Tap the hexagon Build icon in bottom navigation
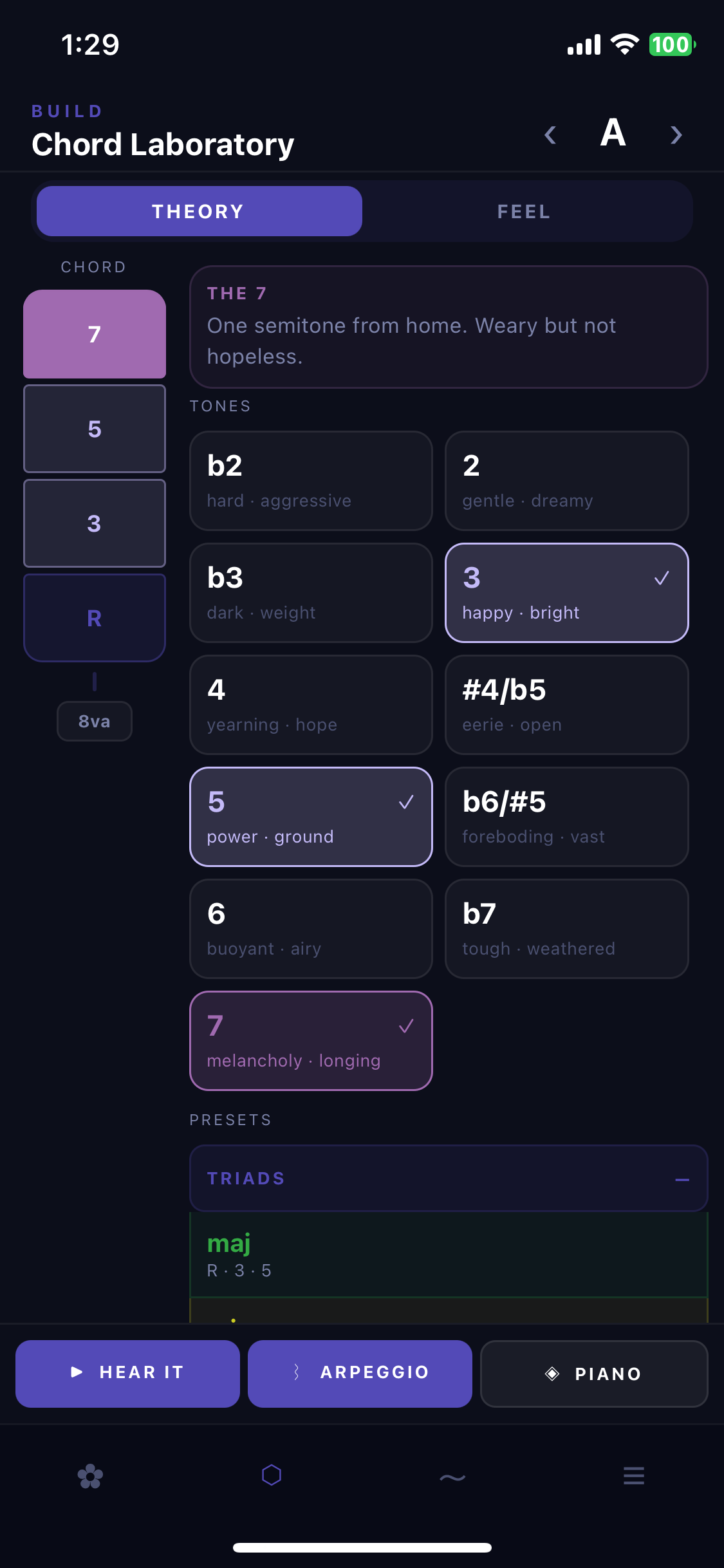724x1568 pixels. click(272, 1475)
